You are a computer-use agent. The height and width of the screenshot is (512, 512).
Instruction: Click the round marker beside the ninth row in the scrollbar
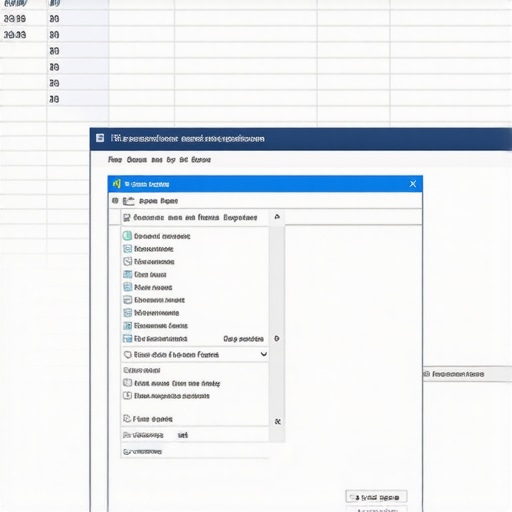[277, 338]
